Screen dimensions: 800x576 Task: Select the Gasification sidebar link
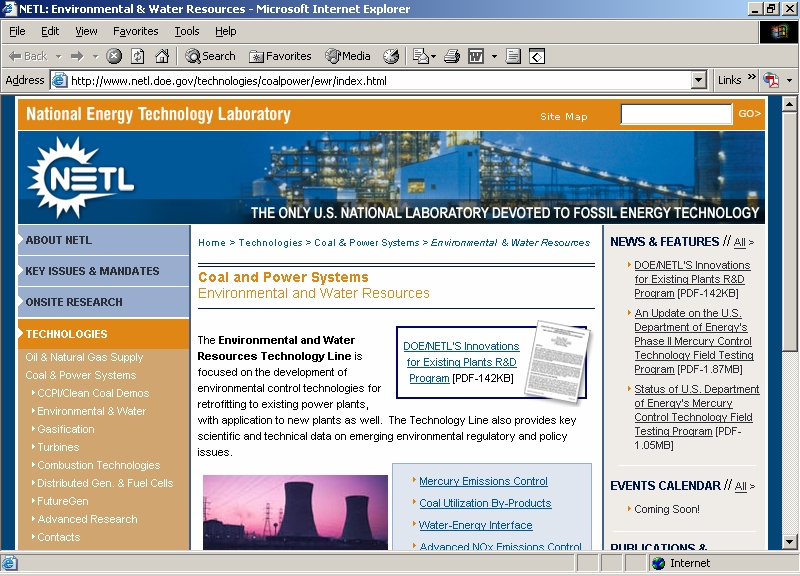click(66, 429)
